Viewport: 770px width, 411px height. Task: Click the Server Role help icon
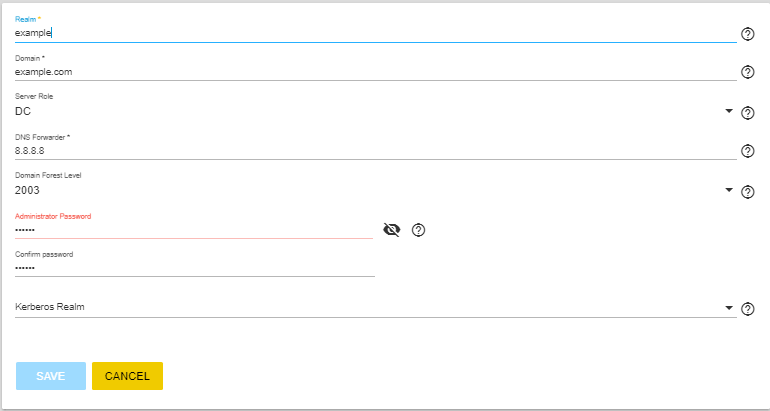coord(747,113)
